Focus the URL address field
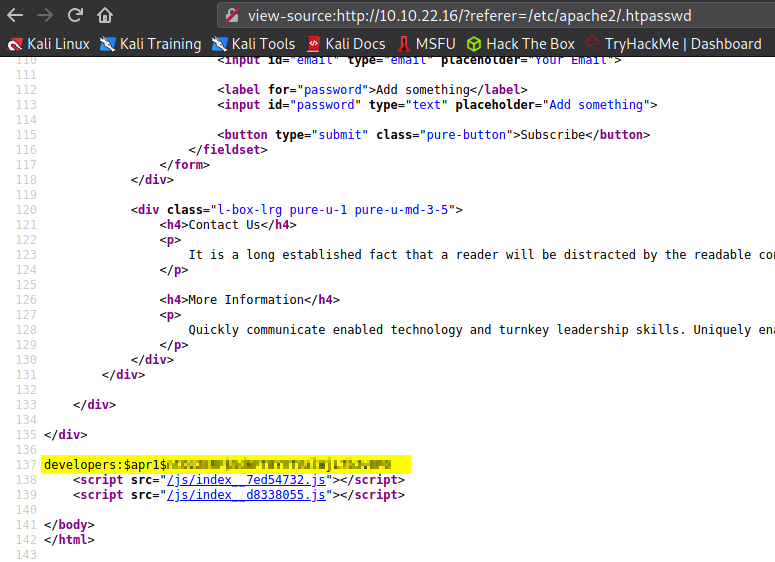Screen dimensions: 775x562 coord(480,16)
